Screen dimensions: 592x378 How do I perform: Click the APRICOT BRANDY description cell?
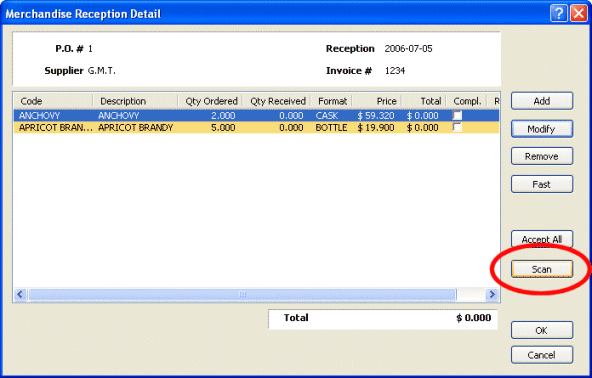pos(136,128)
